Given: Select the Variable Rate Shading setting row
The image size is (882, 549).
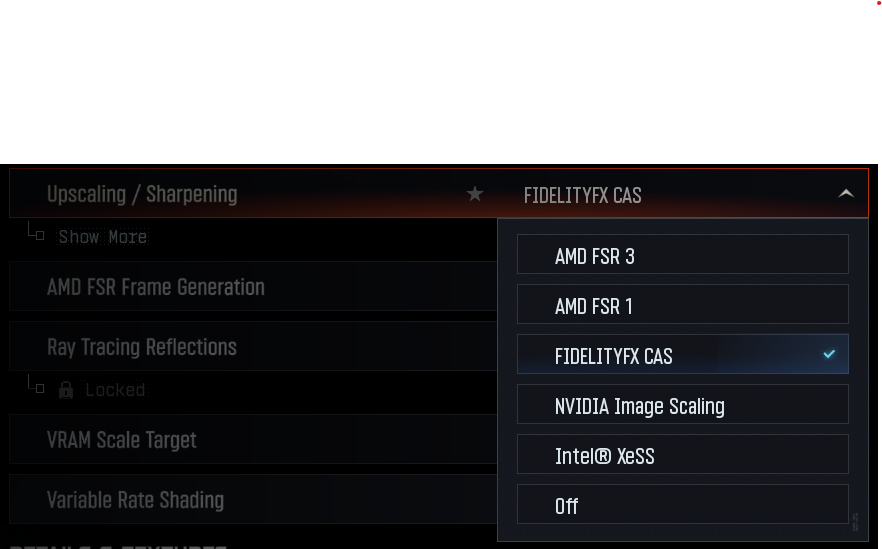Looking at the screenshot, I should point(135,500).
